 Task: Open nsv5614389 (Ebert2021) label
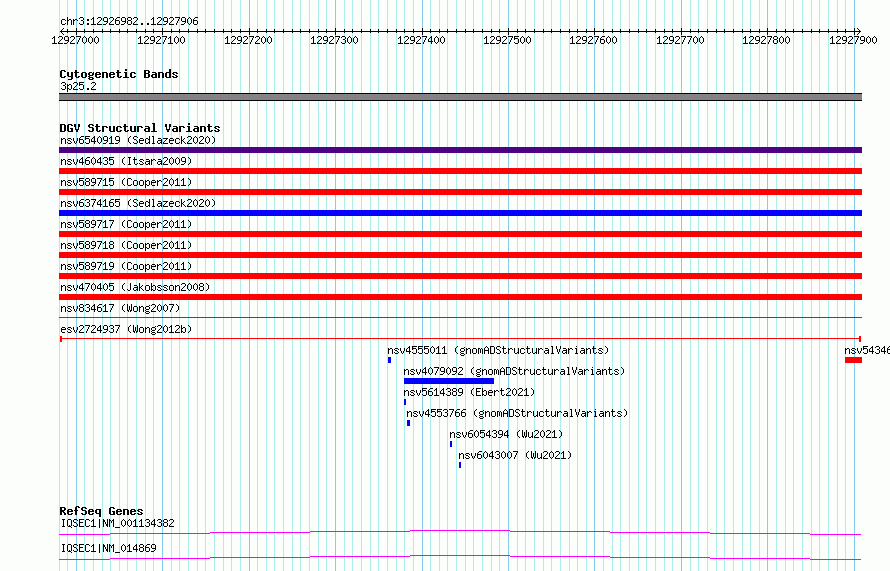pyautogui.click(x=469, y=392)
